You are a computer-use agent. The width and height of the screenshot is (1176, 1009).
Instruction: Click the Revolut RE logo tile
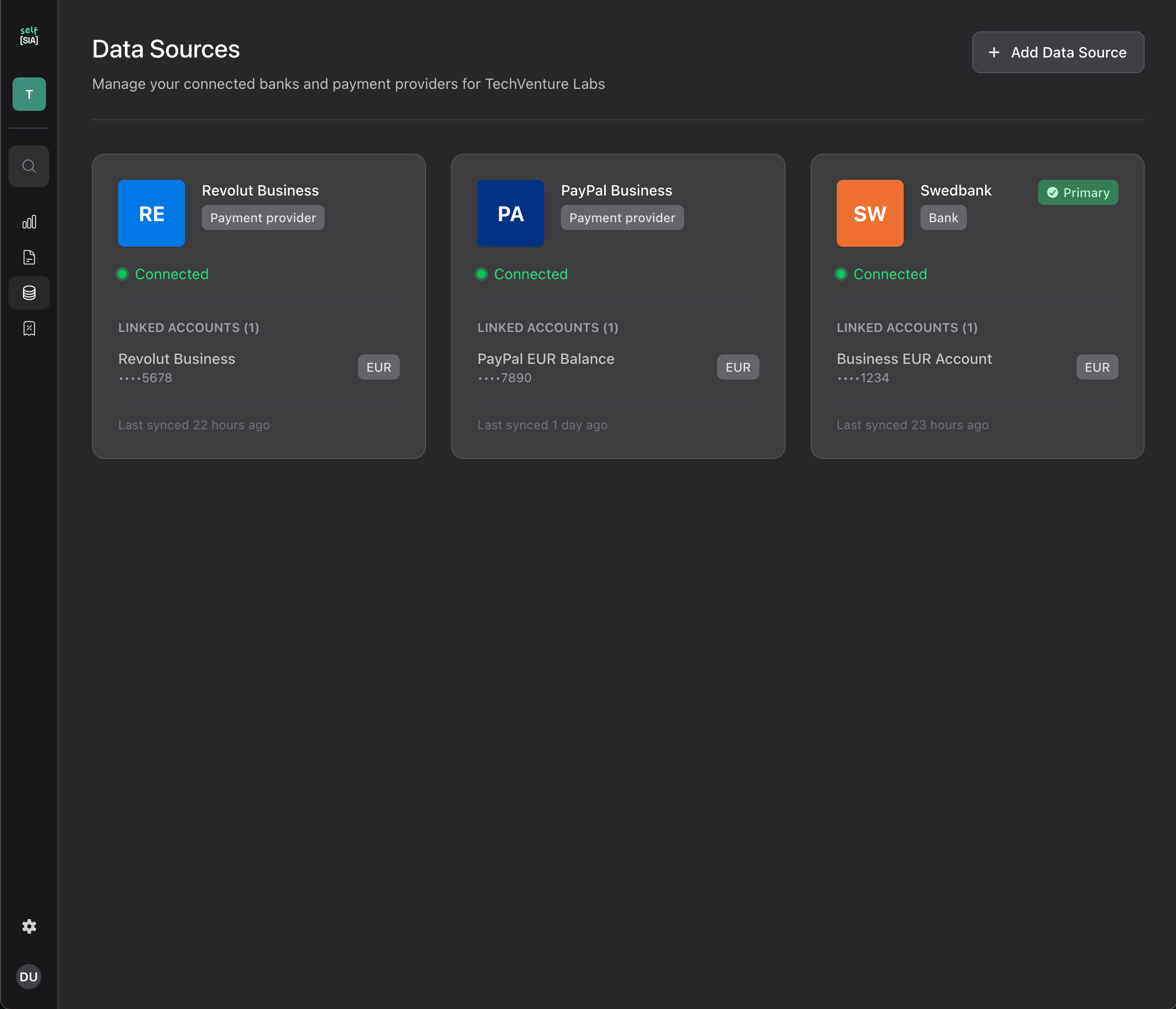coord(151,213)
